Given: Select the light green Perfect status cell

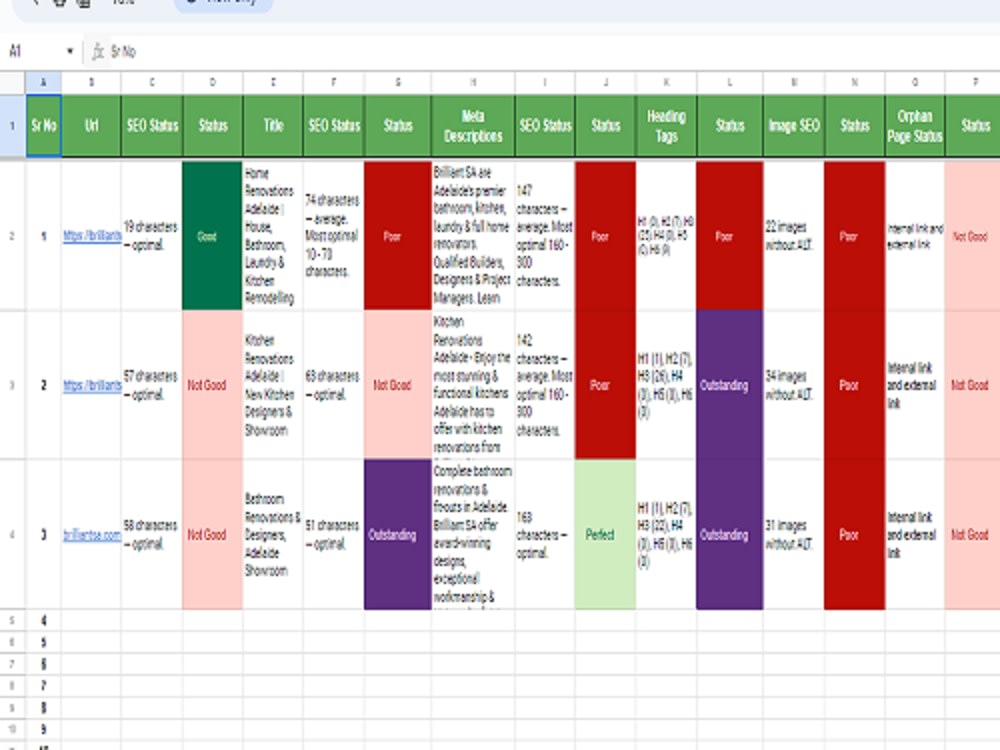Looking at the screenshot, I should click(x=605, y=534).
